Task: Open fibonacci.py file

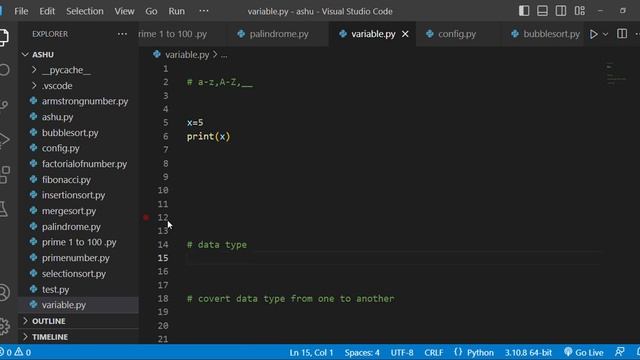Action: (78, 180)
